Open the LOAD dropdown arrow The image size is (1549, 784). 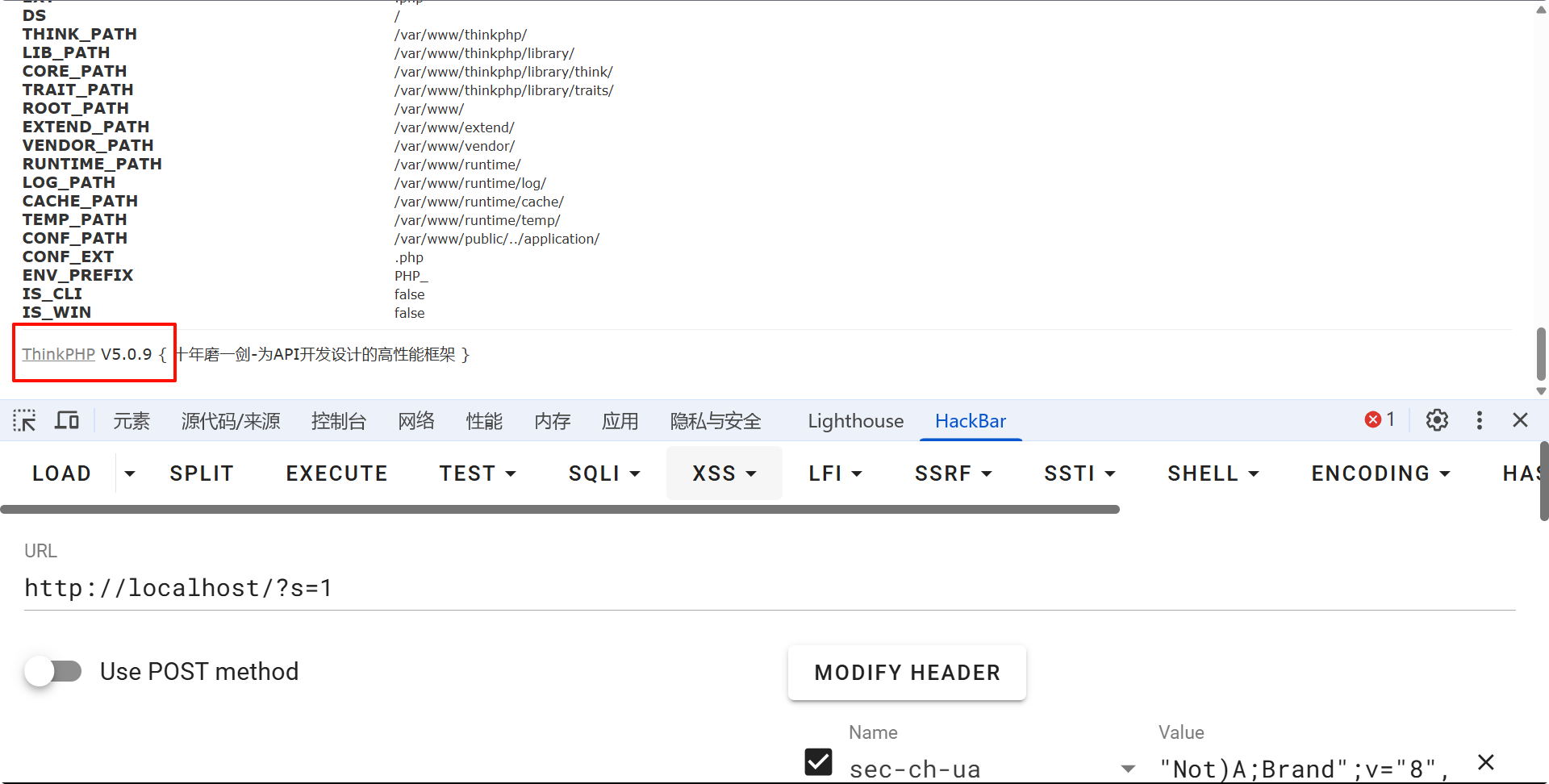point(130,473)
